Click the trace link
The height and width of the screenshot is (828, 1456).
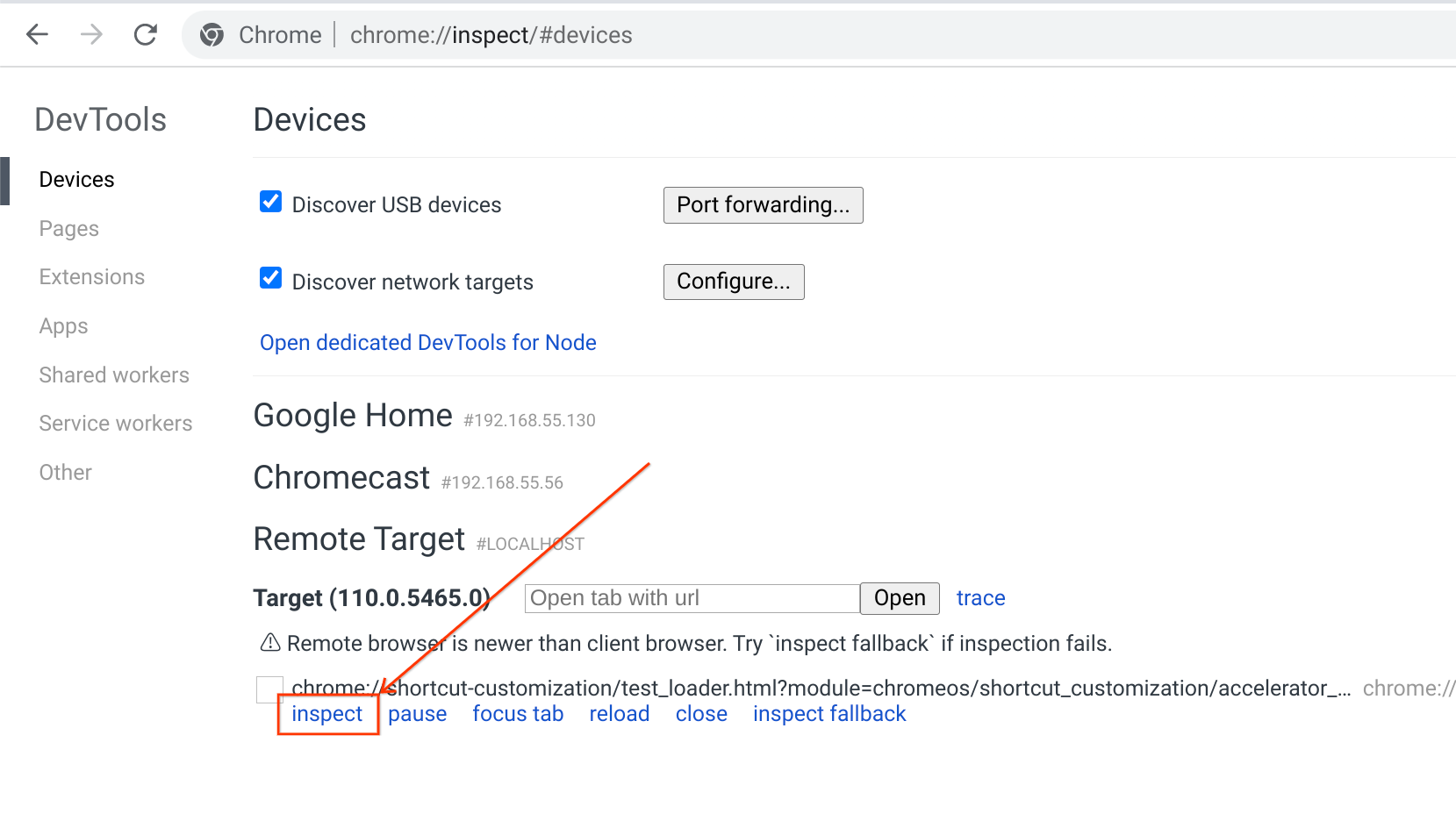[980, 598]
